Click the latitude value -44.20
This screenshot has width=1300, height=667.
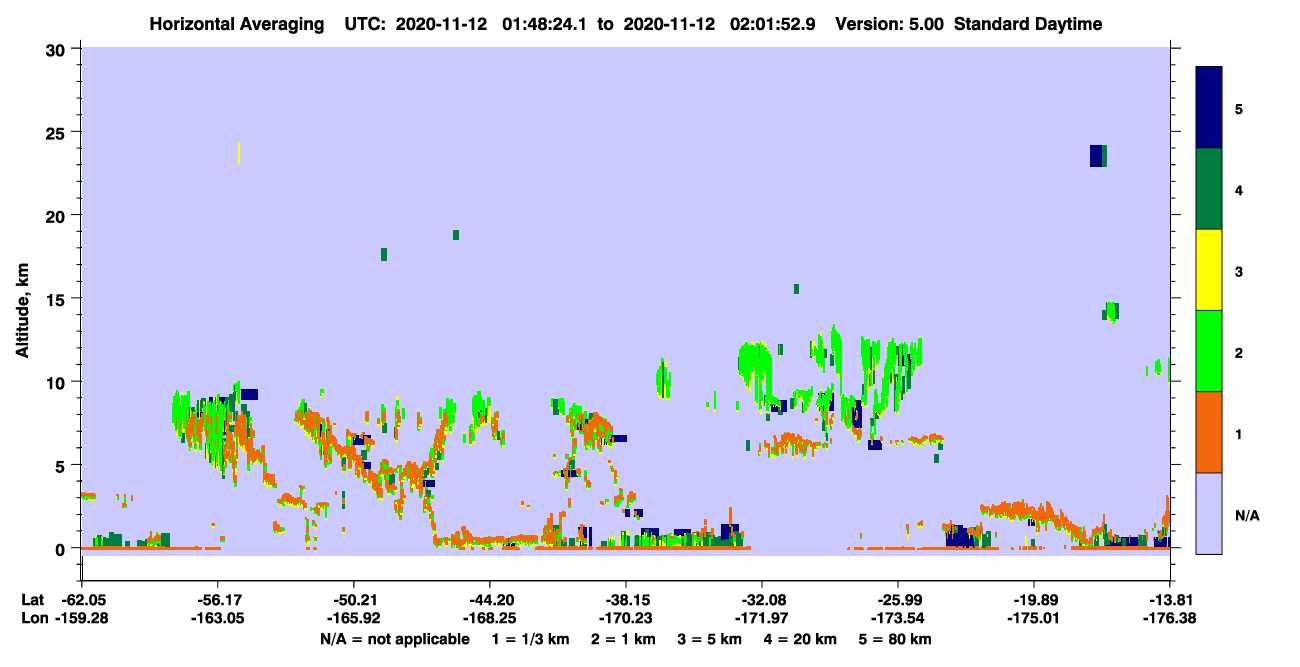point(490,600)
